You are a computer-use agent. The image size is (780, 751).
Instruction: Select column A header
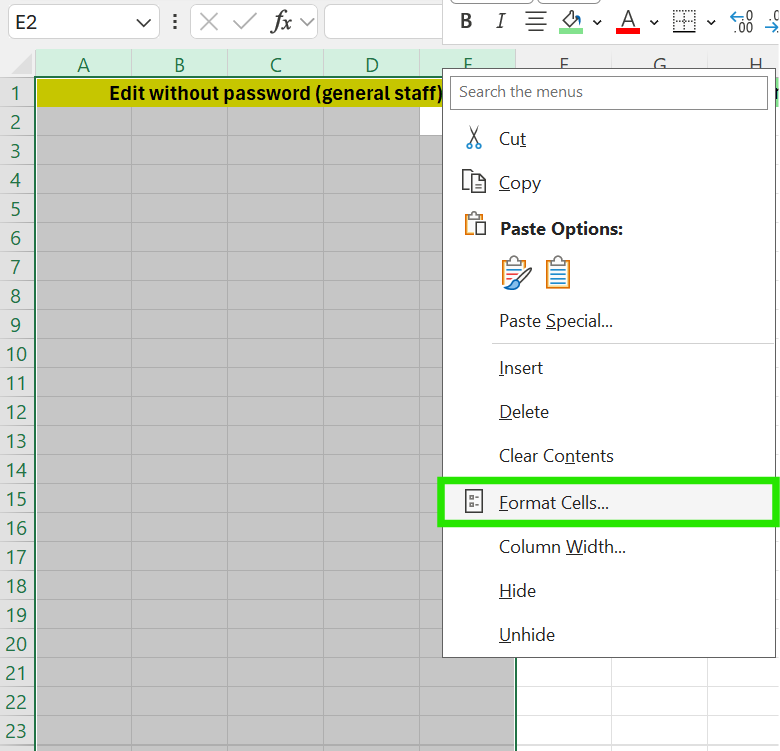(84, 64)
